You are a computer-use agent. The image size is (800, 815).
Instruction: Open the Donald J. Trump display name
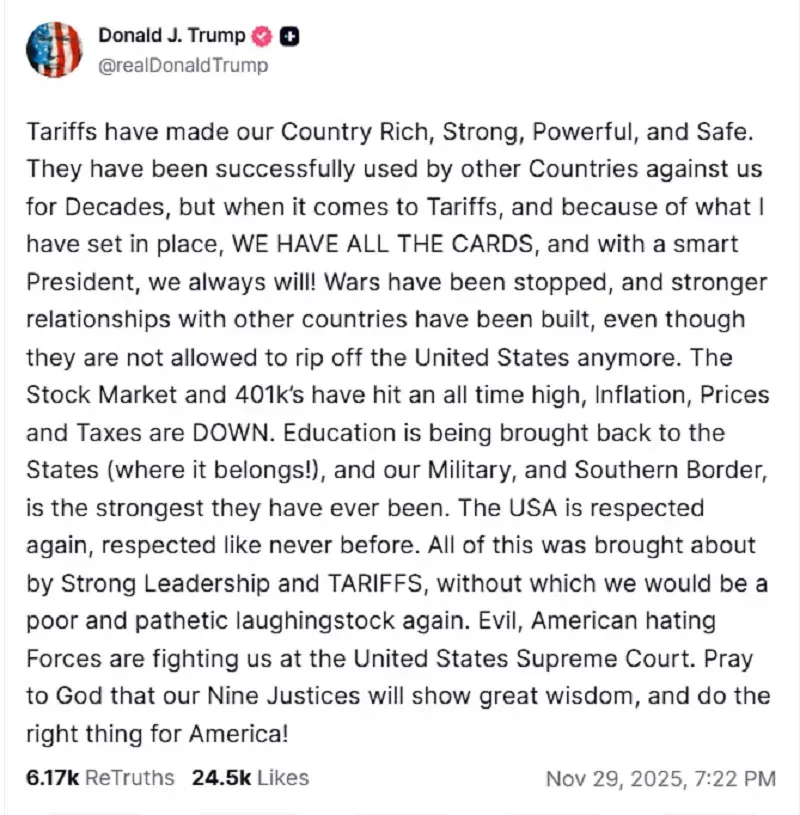(x=171, y=36)
